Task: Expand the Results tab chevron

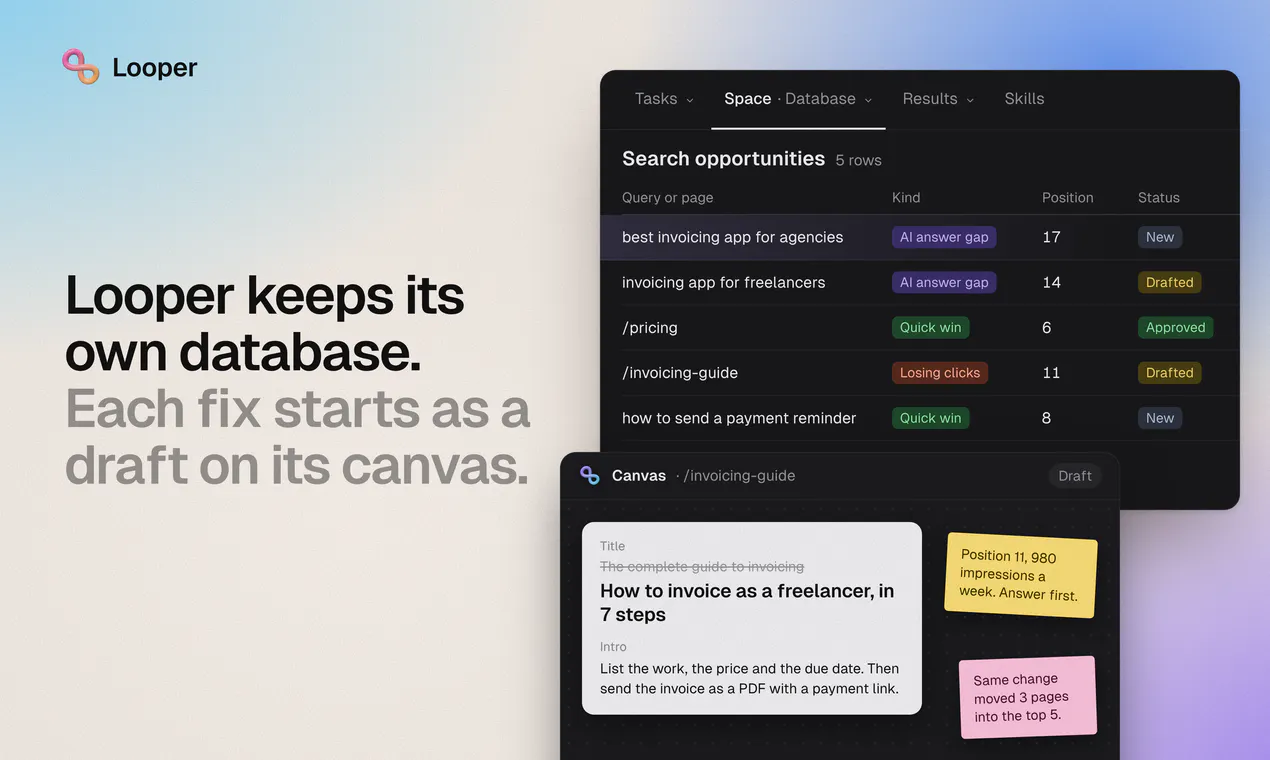Action: point(970,100)
